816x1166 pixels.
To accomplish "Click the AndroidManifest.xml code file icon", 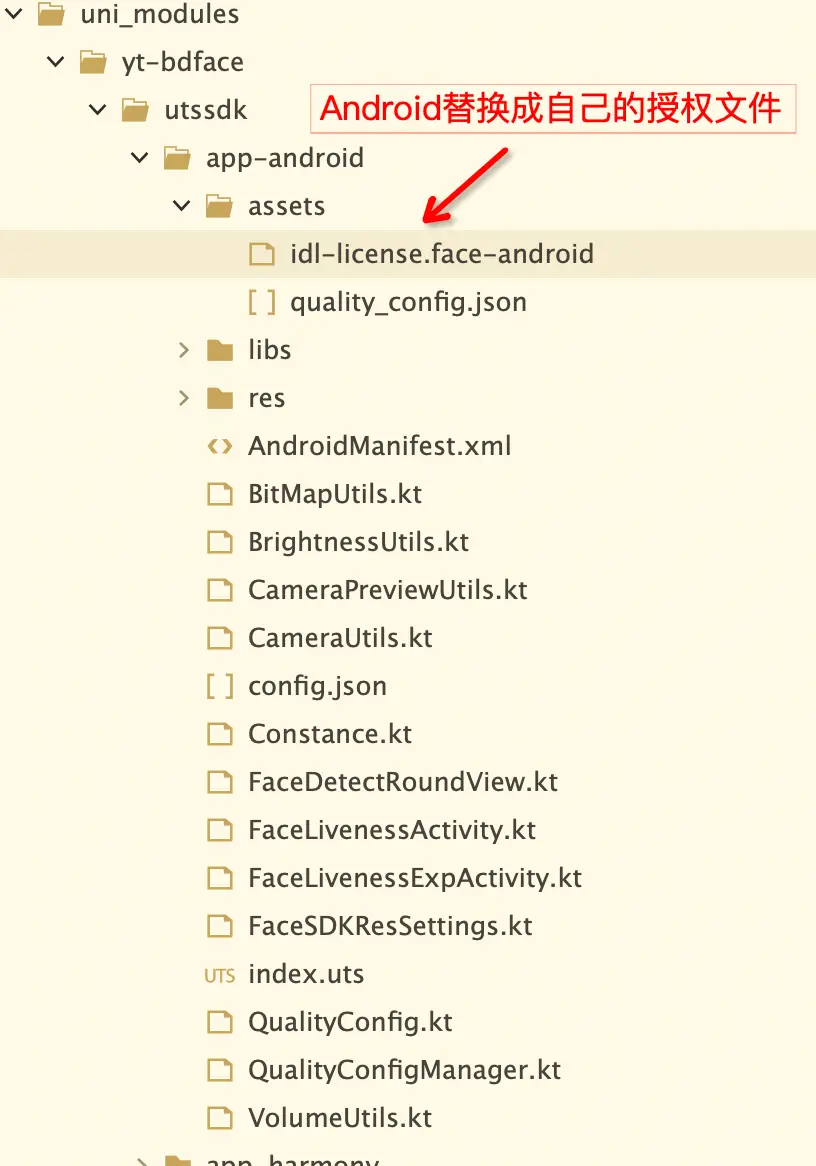I will tap(219, 446).
